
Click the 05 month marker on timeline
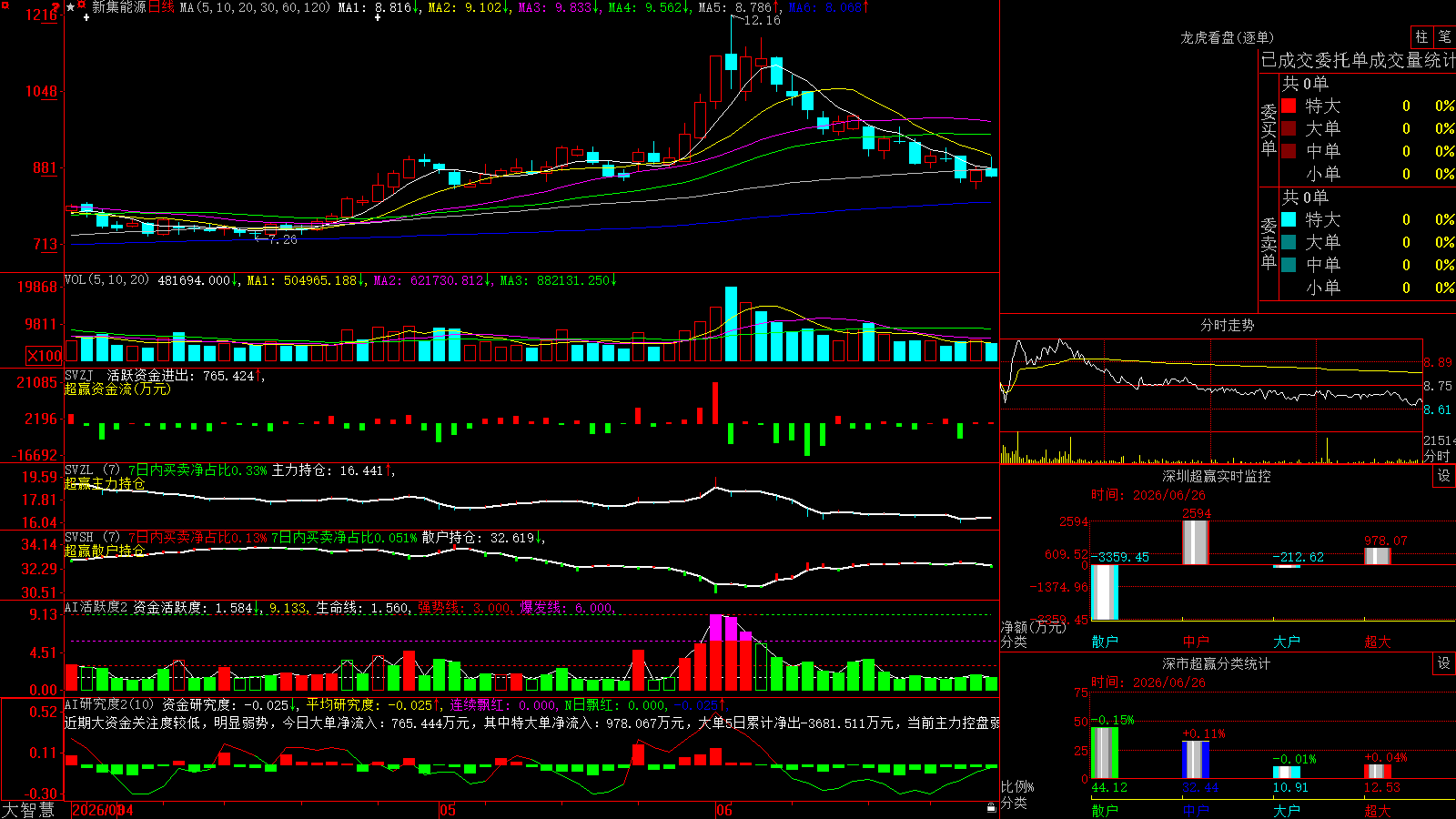pos(447,810)
